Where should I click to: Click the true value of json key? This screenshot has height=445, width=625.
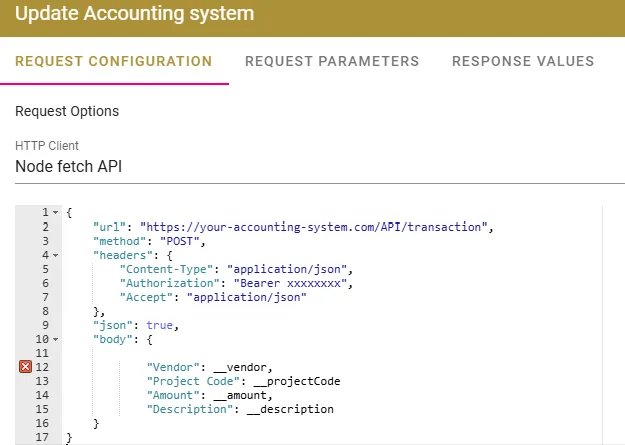click(x=159, y=325)
